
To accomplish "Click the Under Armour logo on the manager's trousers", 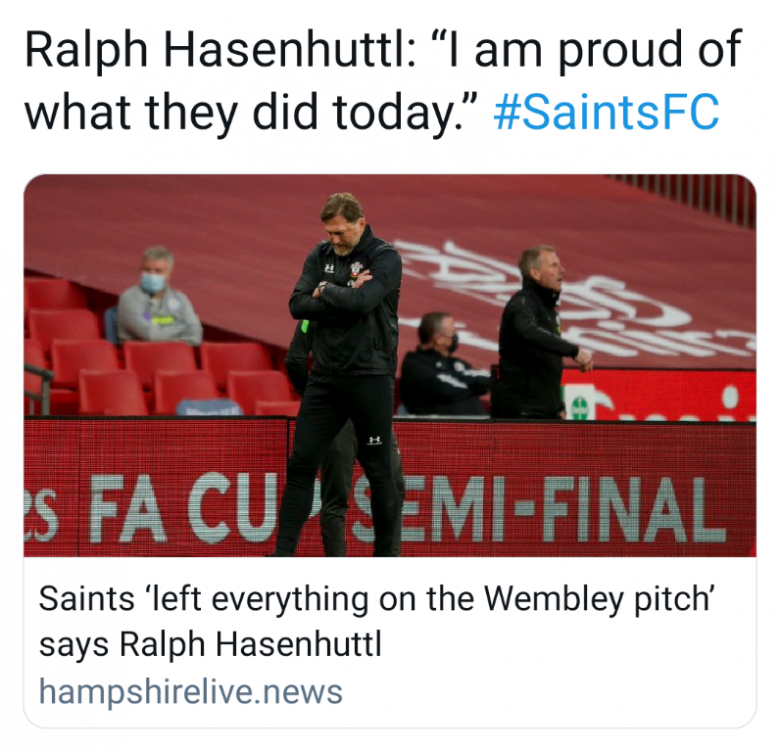I will click(x=373, y=440).
